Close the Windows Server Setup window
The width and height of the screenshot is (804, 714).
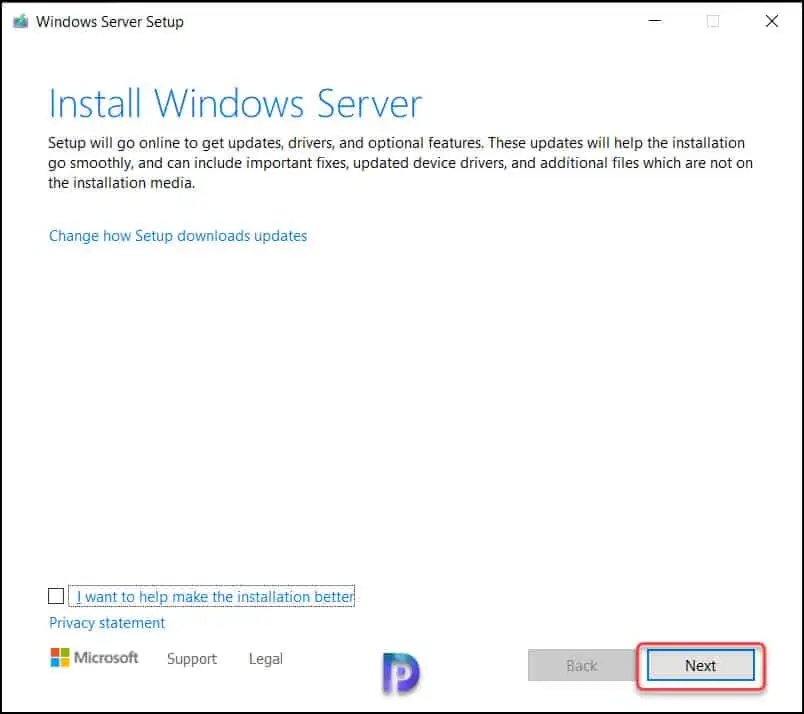point(772,21)
